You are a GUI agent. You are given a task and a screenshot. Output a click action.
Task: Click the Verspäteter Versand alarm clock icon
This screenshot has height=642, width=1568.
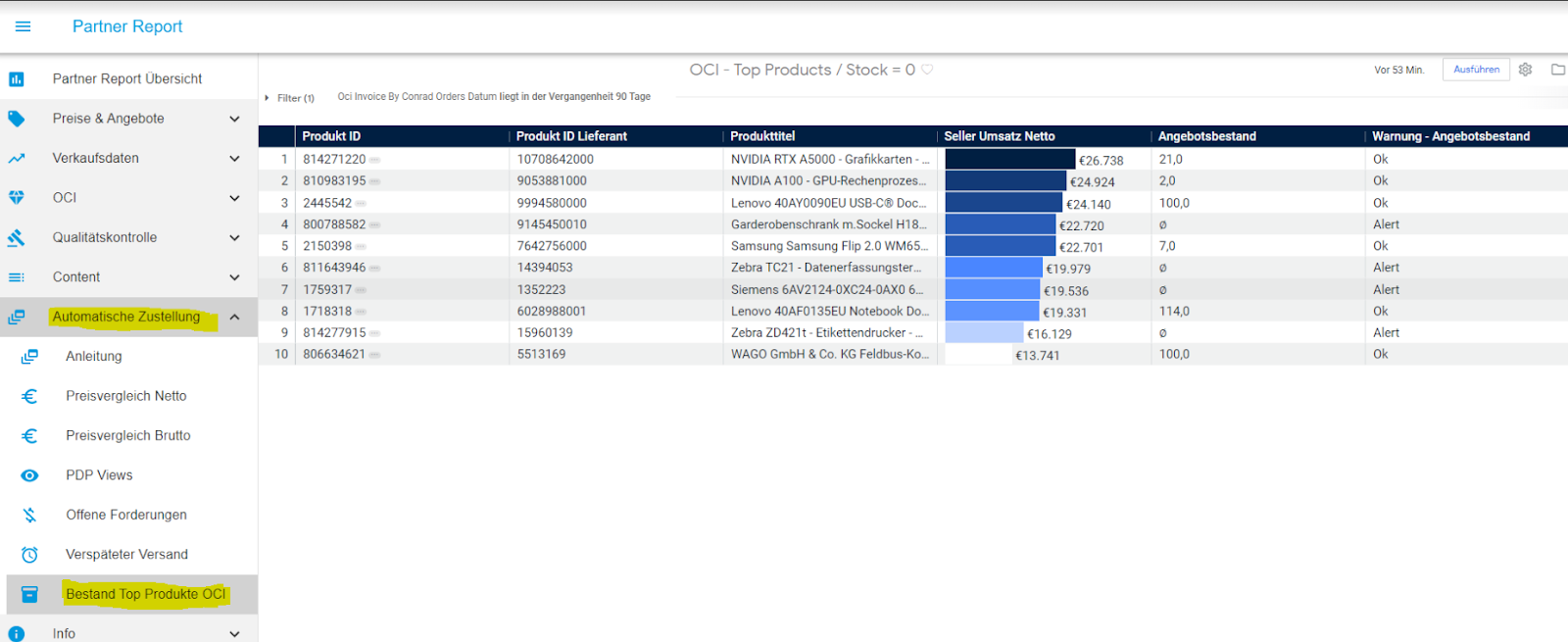pos(30,555)
